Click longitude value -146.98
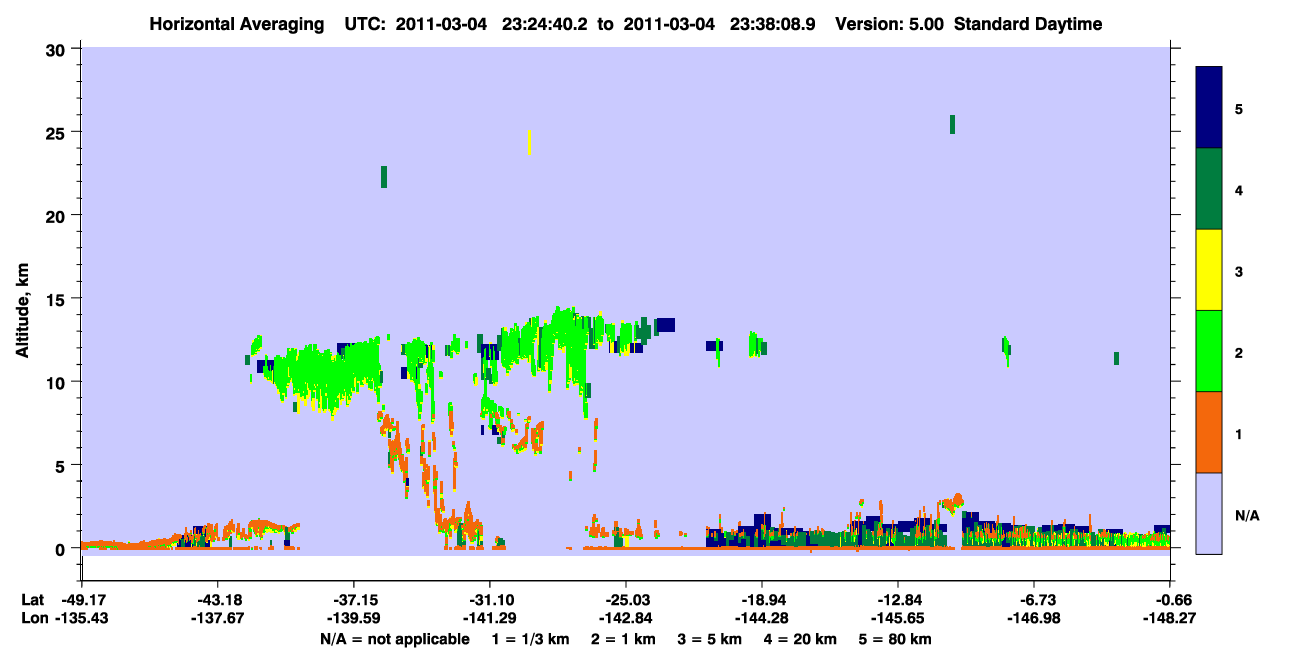Viewport: 1300px width, 667px height. tap(1034, 619)
